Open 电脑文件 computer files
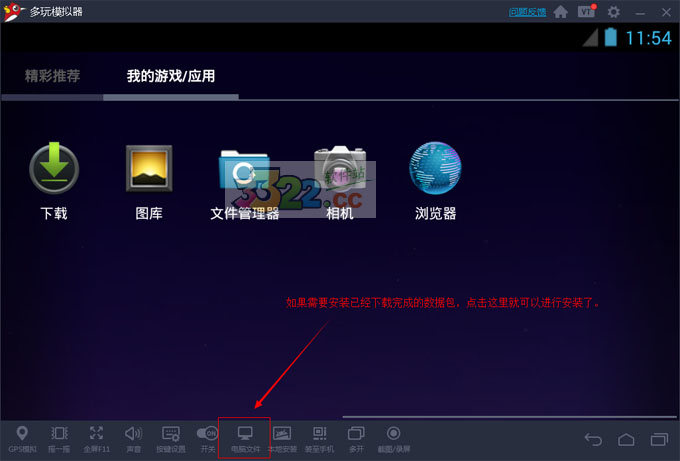 coord(245,439)
